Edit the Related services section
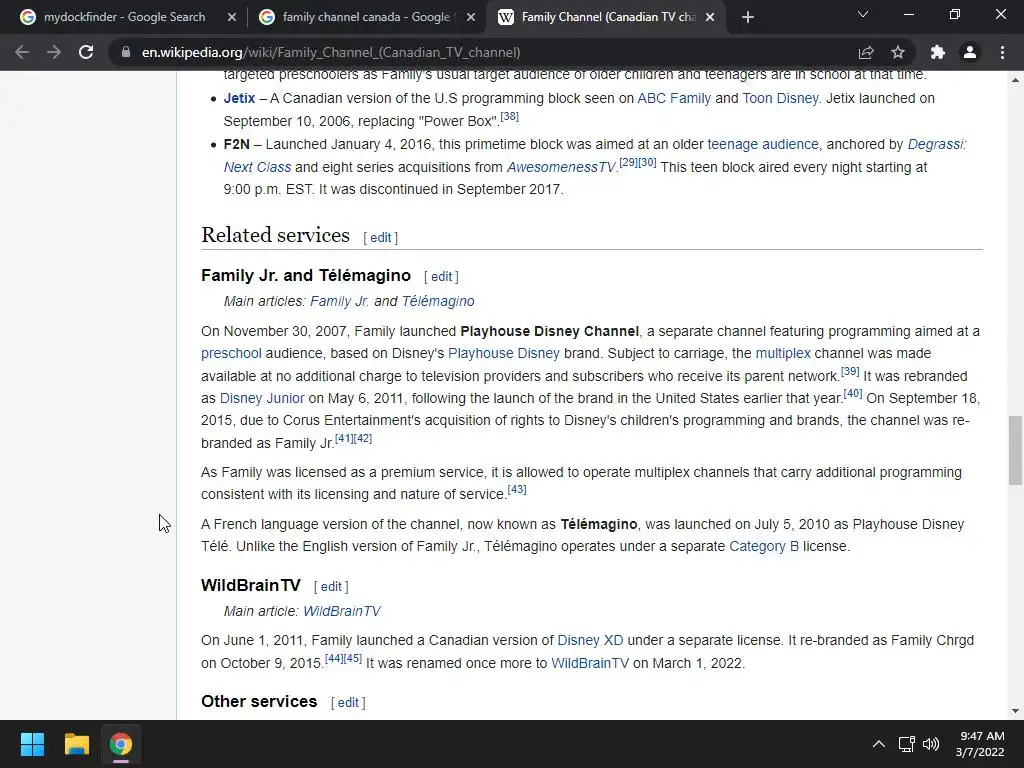 pyautogui.click(x=381, y=238)
